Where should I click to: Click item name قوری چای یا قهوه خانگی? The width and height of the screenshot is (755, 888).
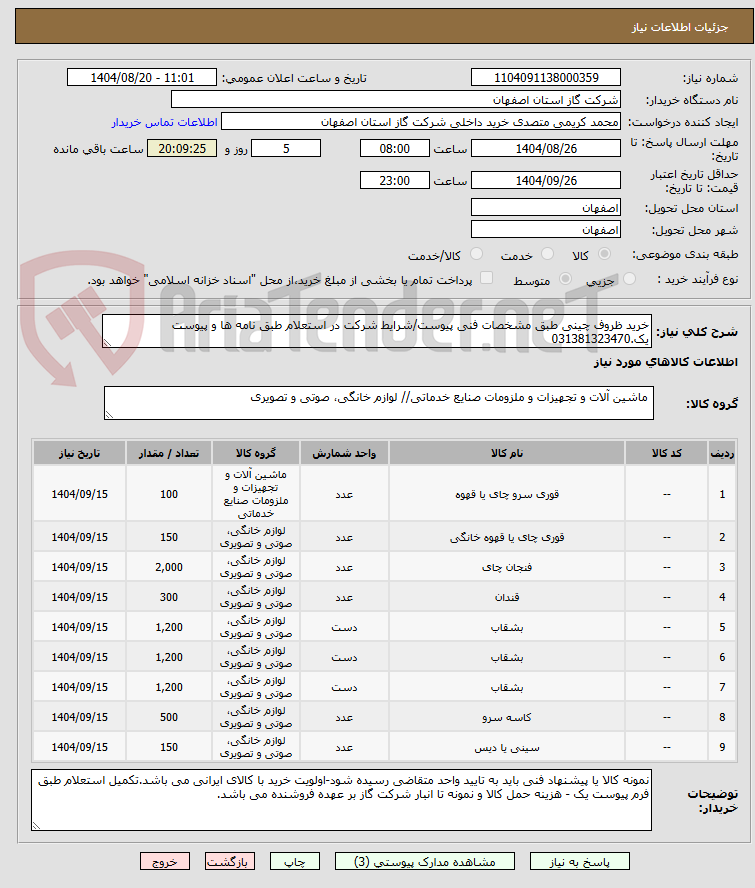[x=507, y=537]
